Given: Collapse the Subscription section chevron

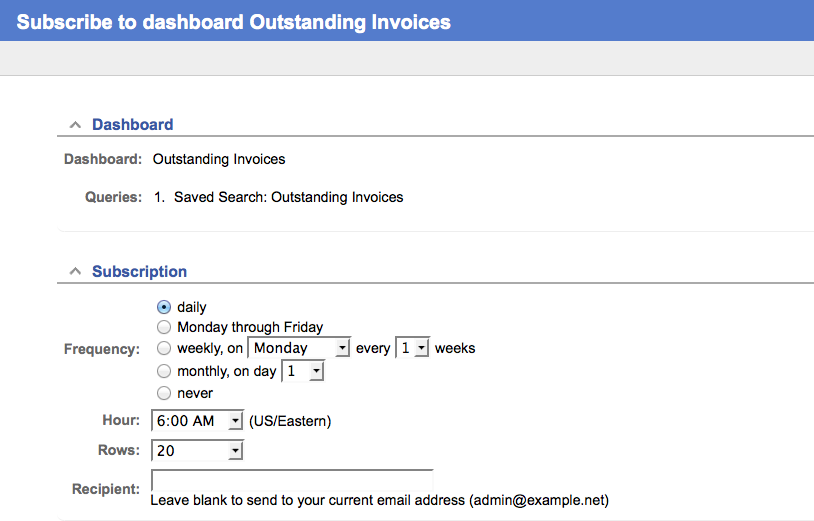Looking at the screenshot, I should click(75, 272).
